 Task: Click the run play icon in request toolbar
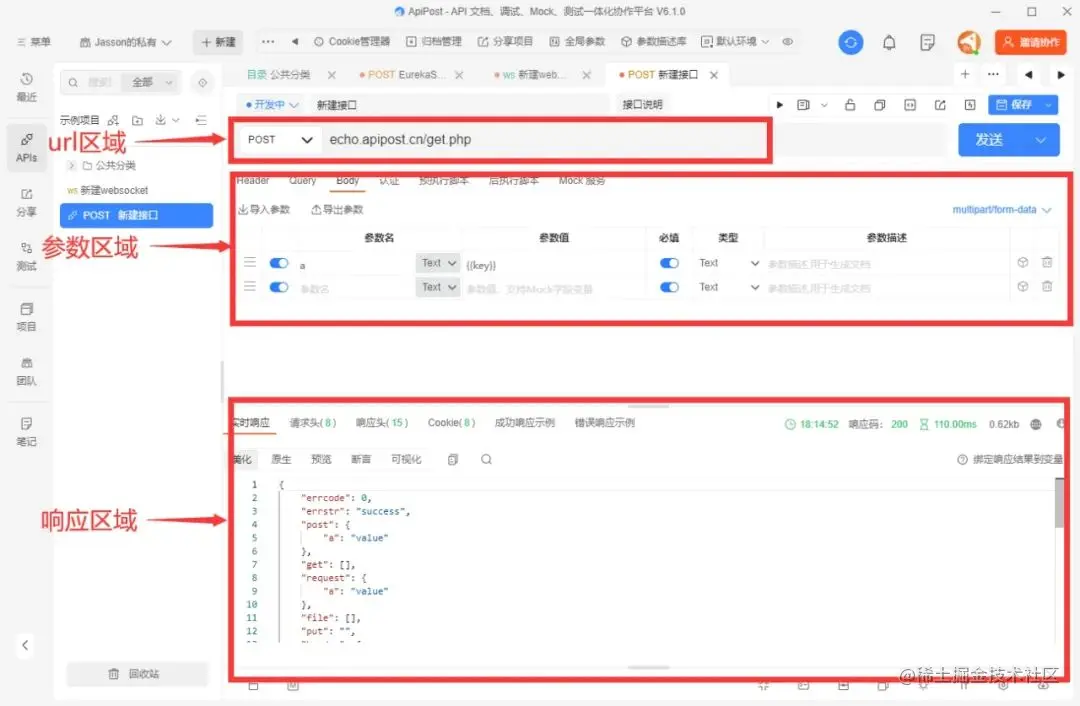(780, 105)
